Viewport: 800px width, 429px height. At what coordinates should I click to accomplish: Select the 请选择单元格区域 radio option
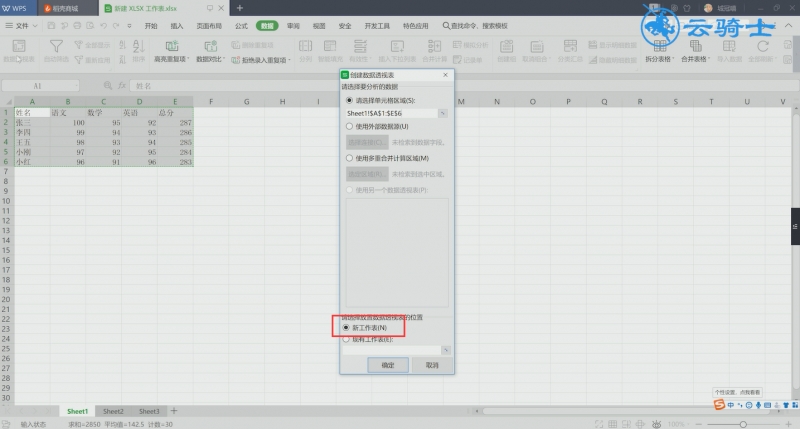click(x=349, y=100)
